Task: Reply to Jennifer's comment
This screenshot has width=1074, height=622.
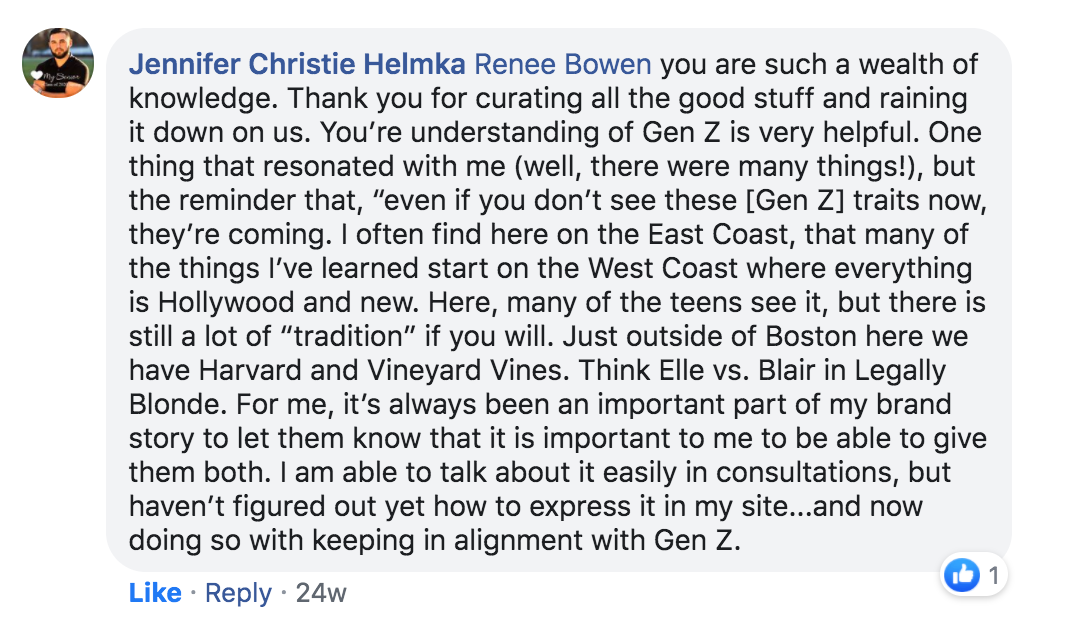Action: (x=238, y=593)
